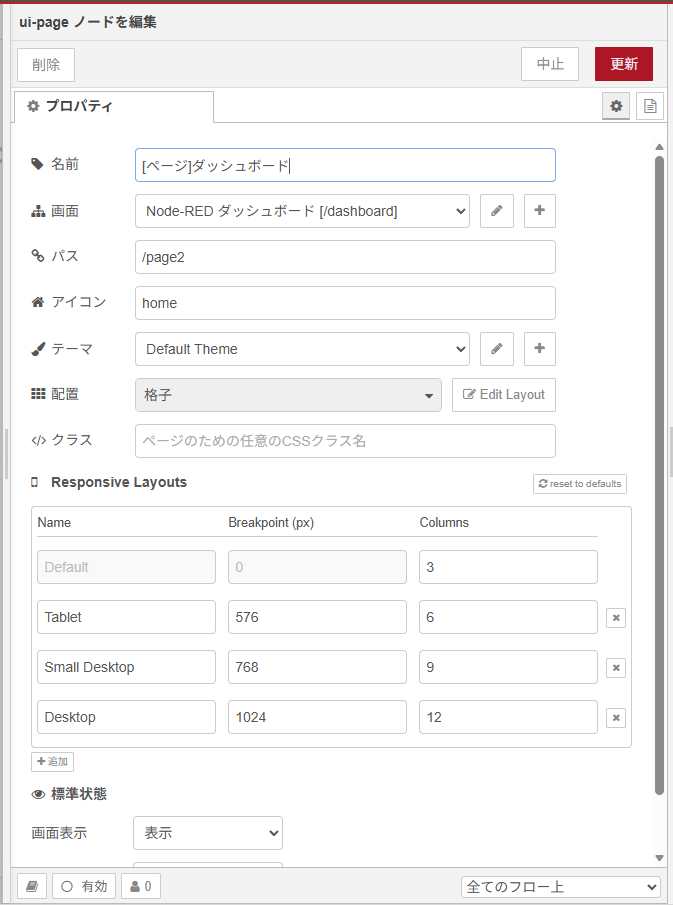This screenshot has height=905, width=673.
Task: Add a new 画面 with plus icon
Action: click(539, 211)
